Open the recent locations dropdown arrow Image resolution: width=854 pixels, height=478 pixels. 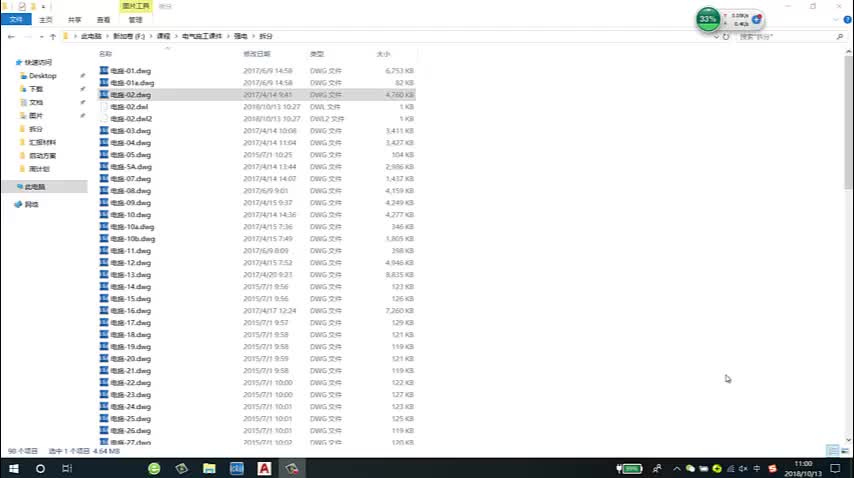pos(41,36)
